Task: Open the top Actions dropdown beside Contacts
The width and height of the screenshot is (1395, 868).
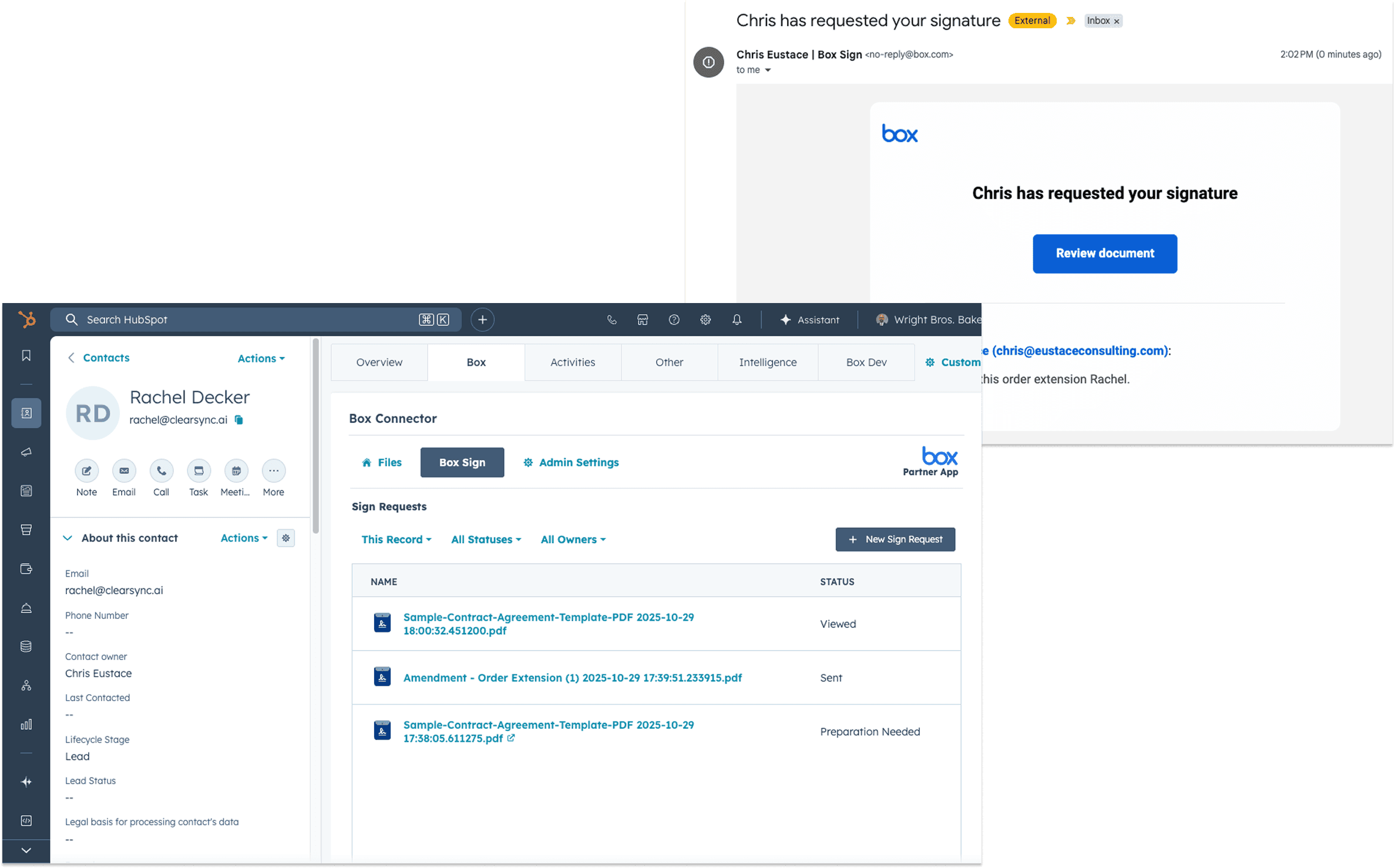Action: (x=261, y=358)
